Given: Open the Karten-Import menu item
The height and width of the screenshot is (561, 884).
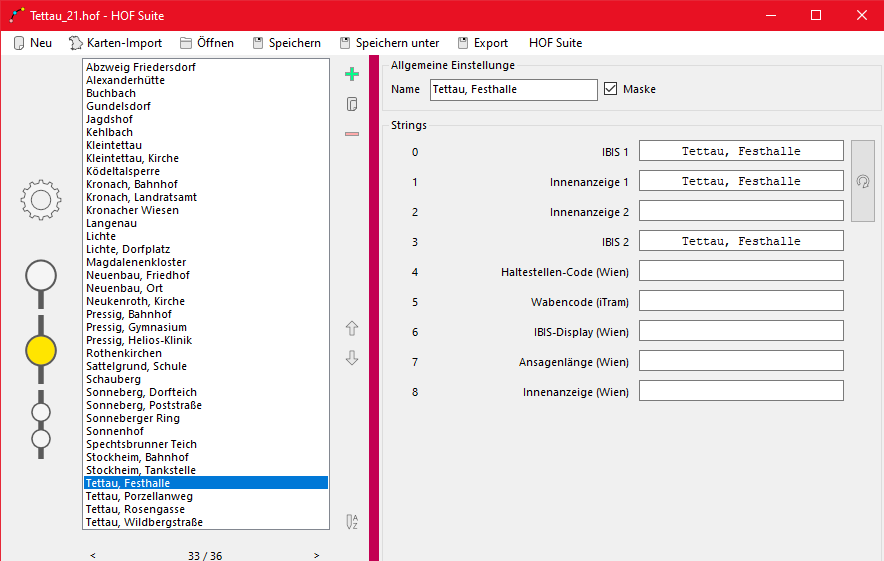Looking at the screenshot, I should [x=115, y=43].
